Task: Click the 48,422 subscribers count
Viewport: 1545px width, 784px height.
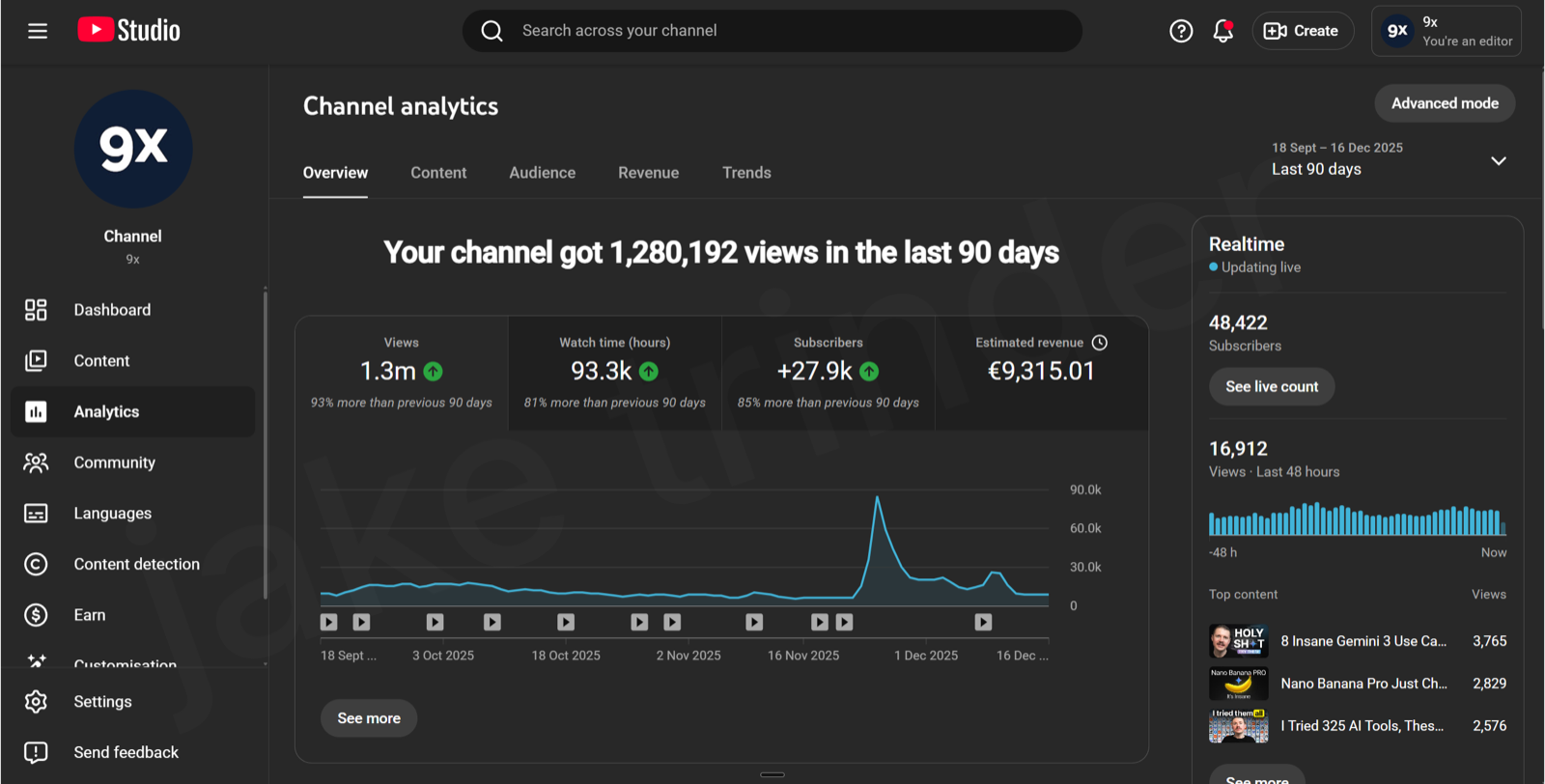Action: pyautogui.click(x=1238, y=323)
